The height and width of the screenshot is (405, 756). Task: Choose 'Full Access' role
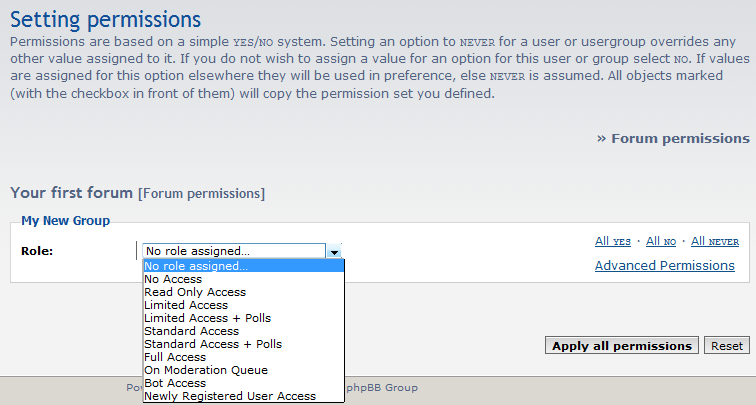tap(175, 357)
